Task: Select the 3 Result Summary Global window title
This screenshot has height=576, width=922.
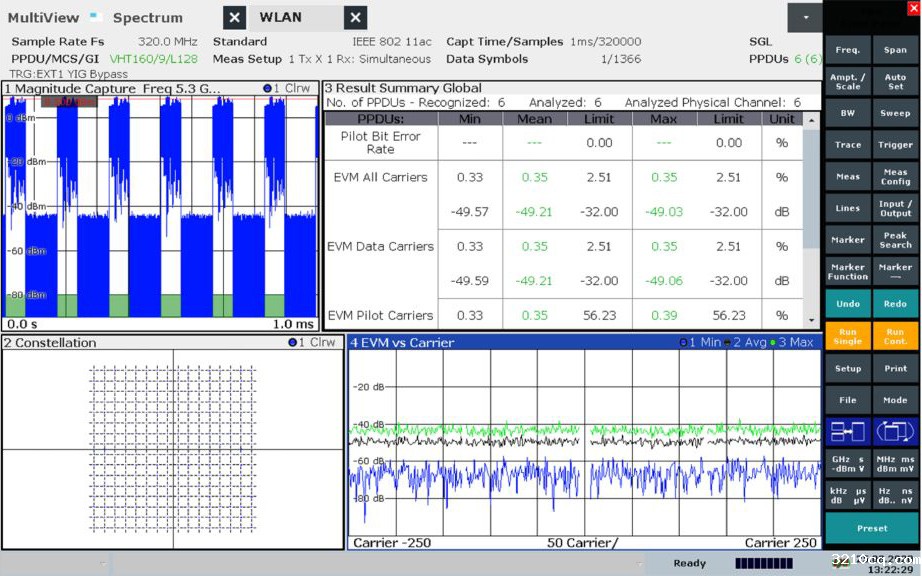Action: point(403,88)
